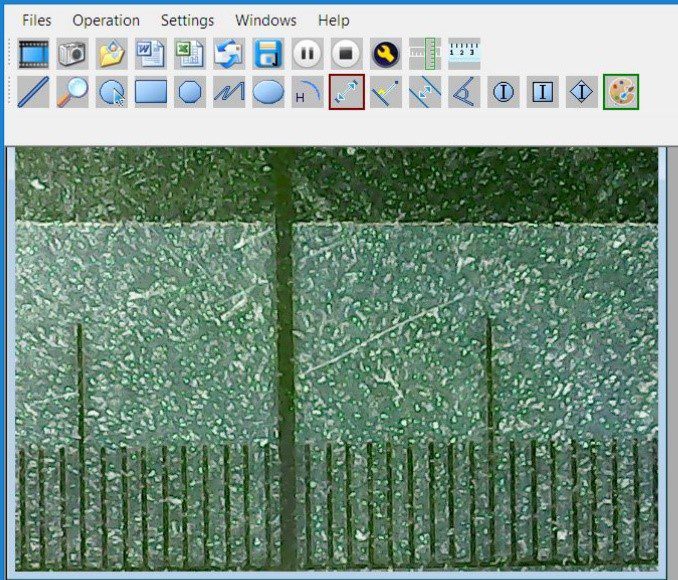Select the angle measurement tool
The height and width of the screenshot is (580, 678).
pyautogui.click(x=463, y=93)
